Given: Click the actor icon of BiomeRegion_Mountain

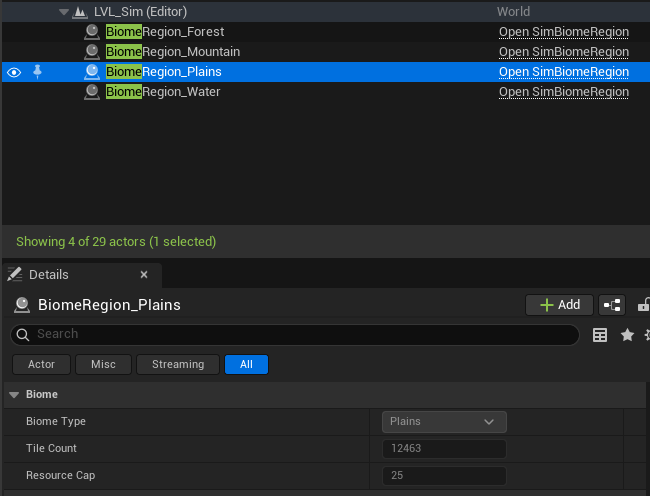Looking at the screenshot, I should click(x=92, y=52).
